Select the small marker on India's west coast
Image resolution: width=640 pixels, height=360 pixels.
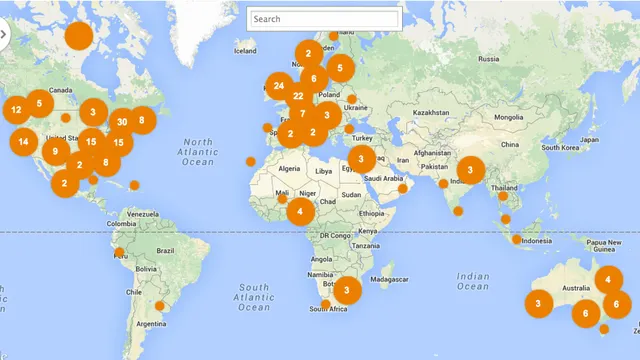443,184
